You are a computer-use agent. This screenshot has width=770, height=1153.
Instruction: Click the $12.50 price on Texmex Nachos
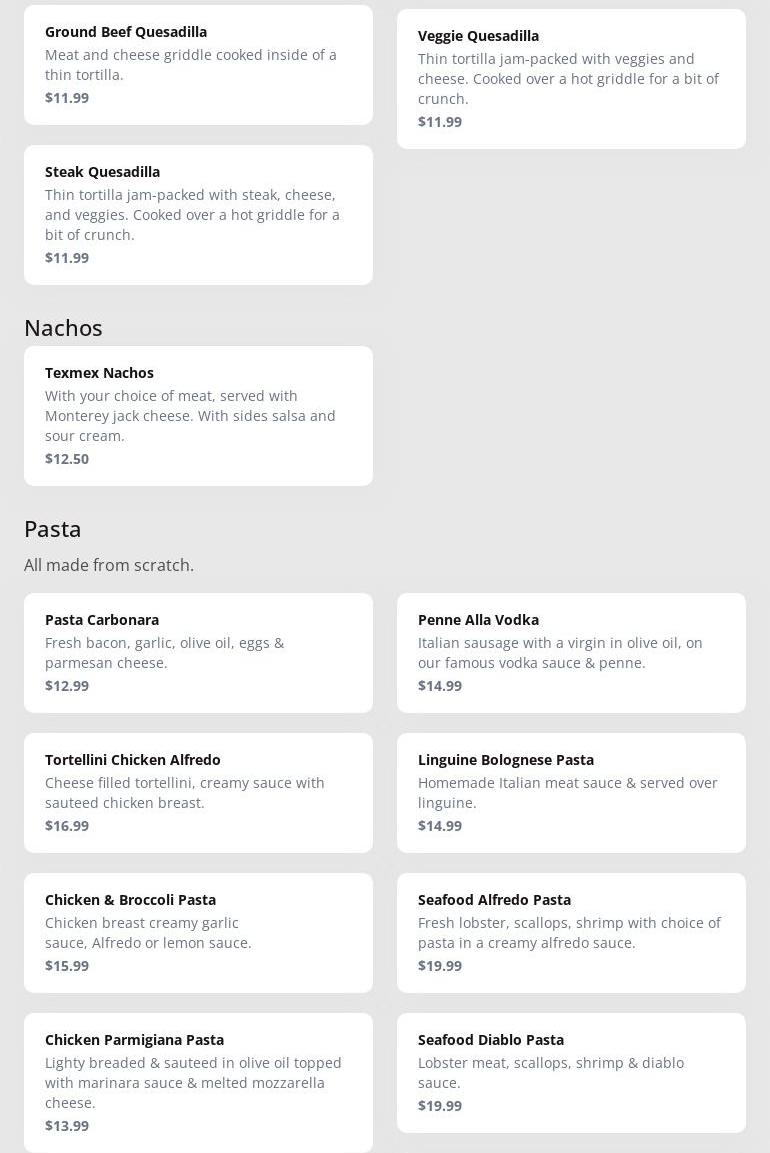[x=67, y=459]
